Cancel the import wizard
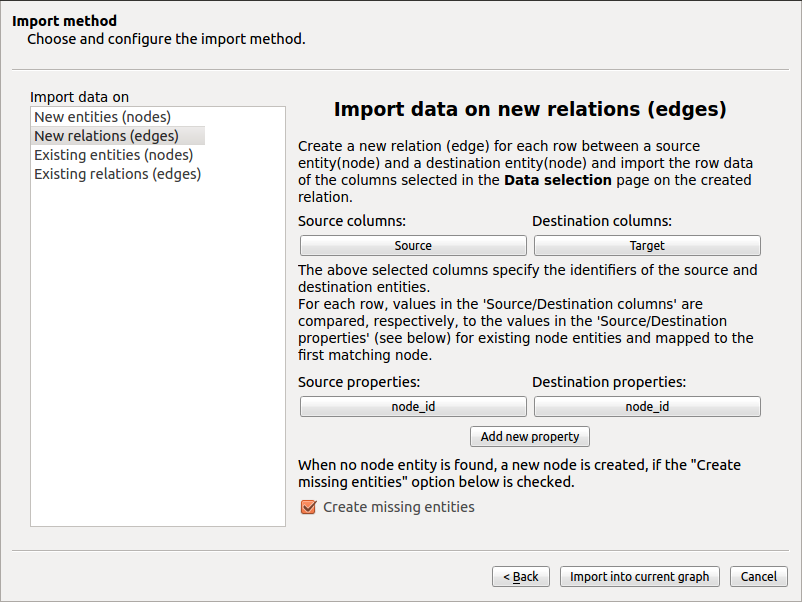Image resolution: width=802 pixels, height=602 pixels. pos(759,577)
